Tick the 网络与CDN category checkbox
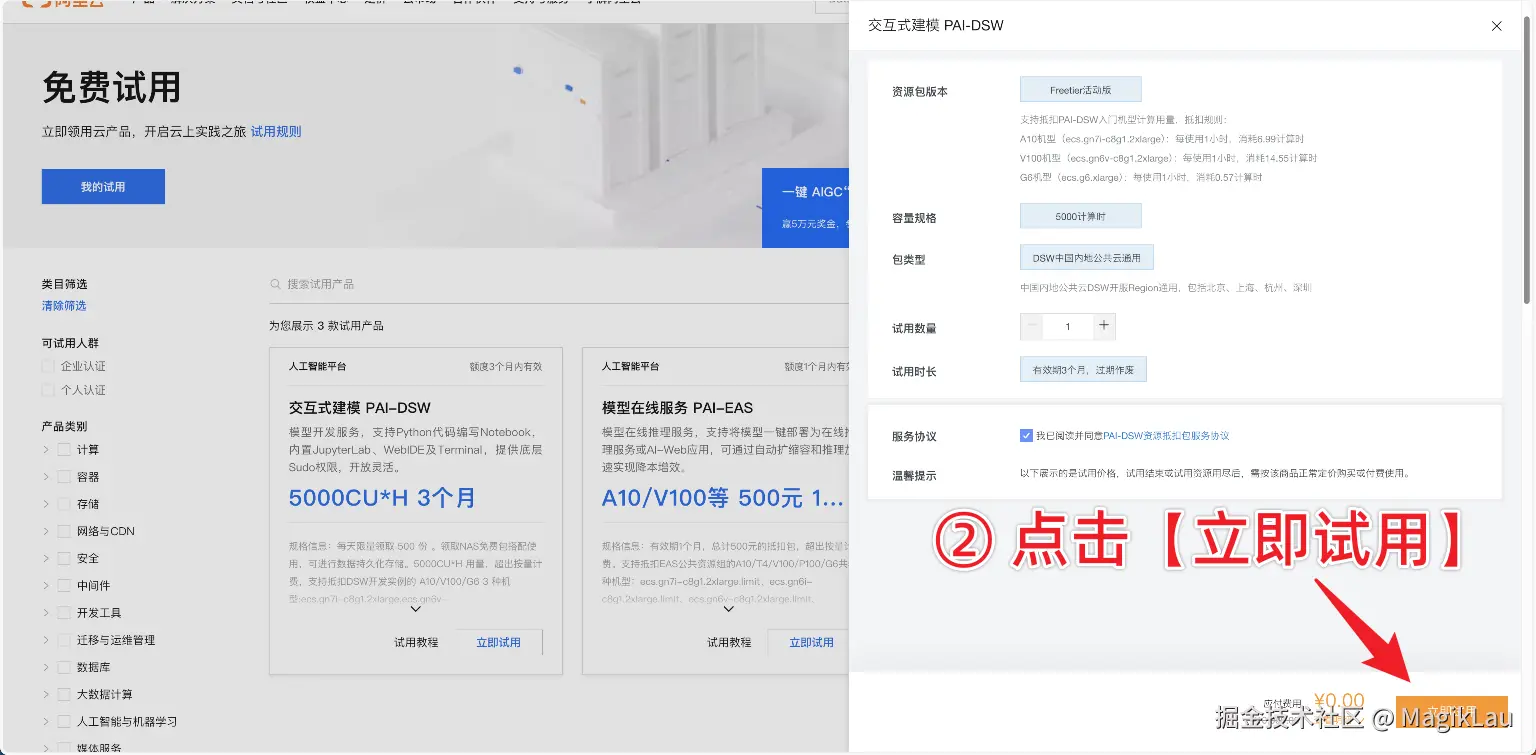This screenshot has width=1536, height=755. [64, 531]
